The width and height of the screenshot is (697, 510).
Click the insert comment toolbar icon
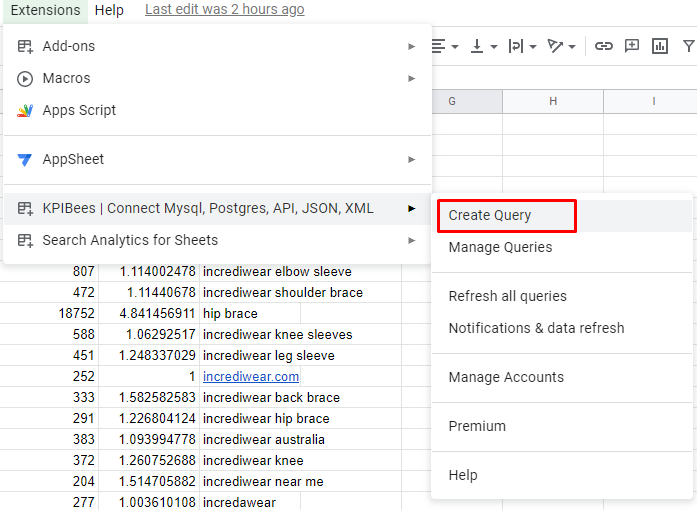(x=632, y=46)
